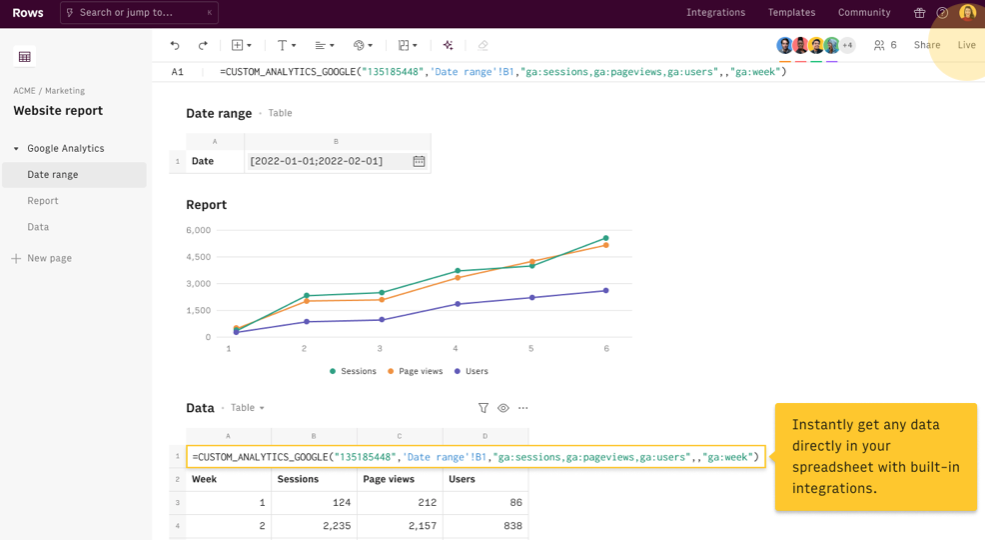
Task: Toggle the Users legend entry
Action: point(471,371)
